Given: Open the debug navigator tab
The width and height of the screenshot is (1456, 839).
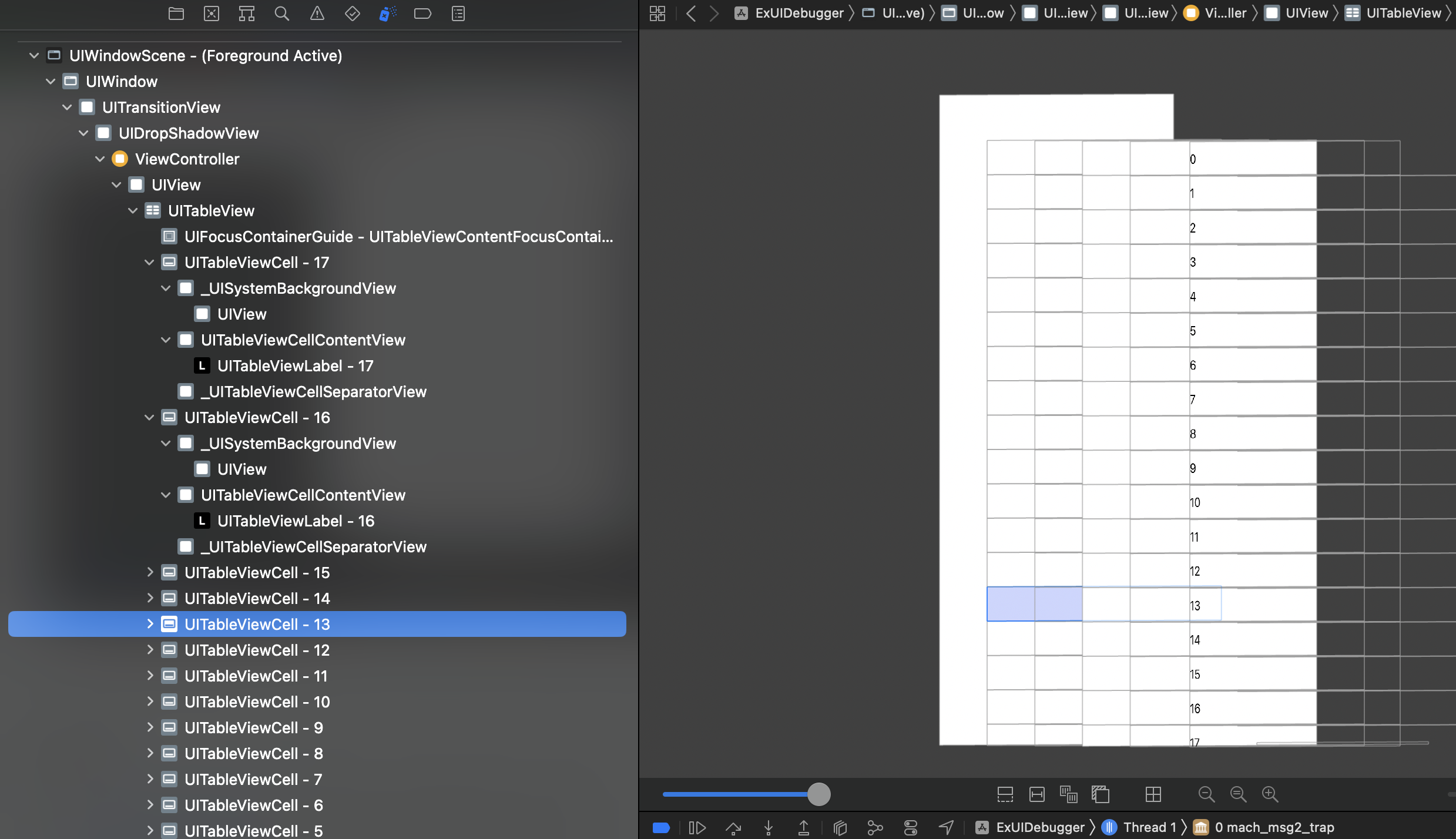Looking at the screenshot, I should [x=387, y=14].
